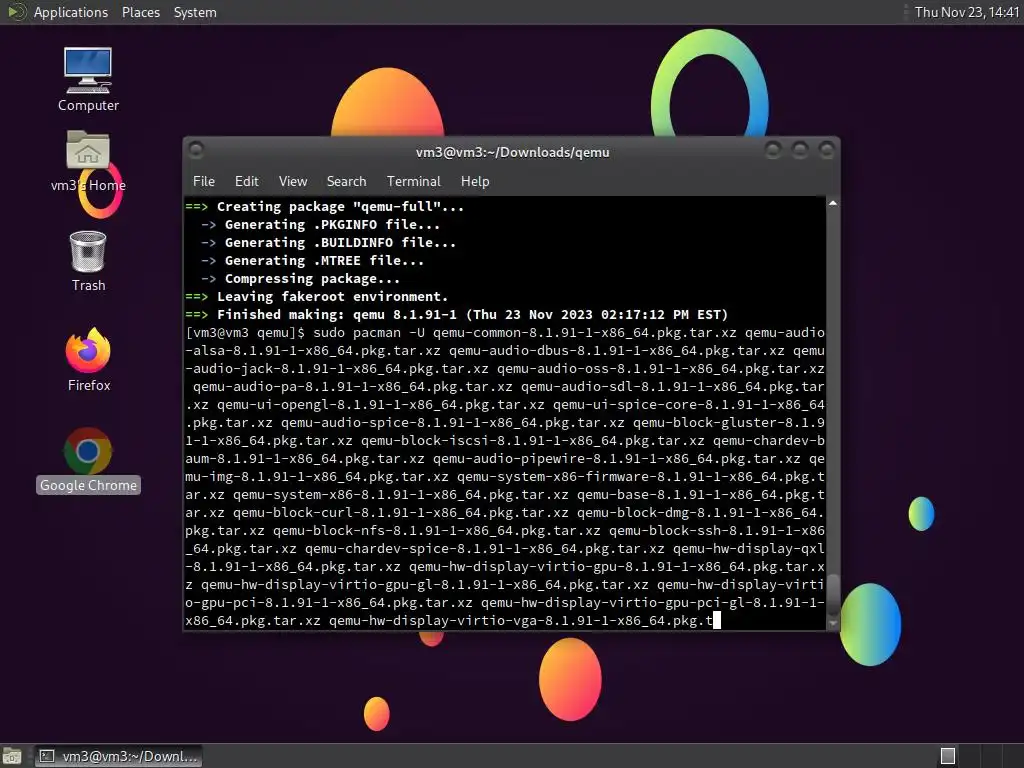The width and height of the screenshot is (1024, 768).
Task: Minimize the terminal window
Action: tap(773, 151)
